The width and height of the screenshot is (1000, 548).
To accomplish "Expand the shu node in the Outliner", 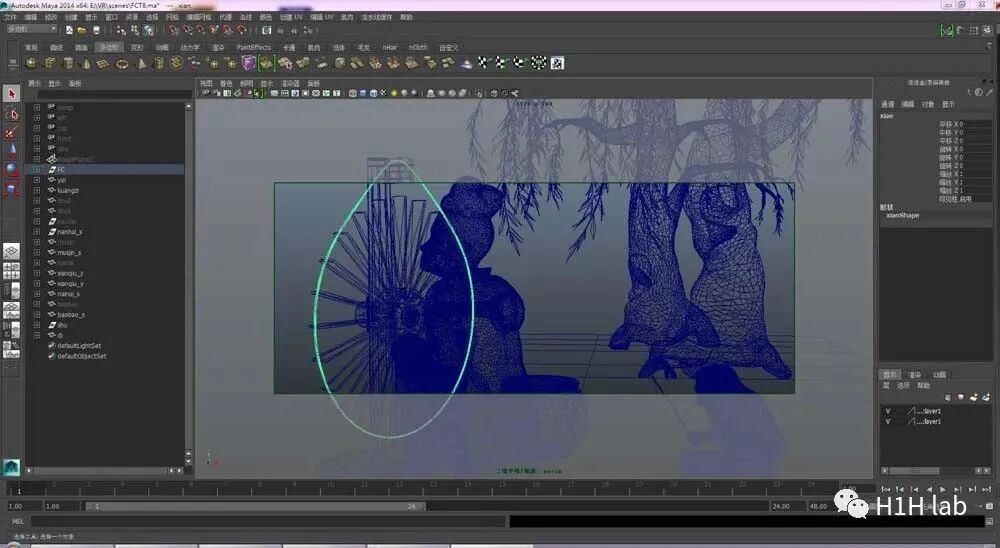I will (36, 325).
